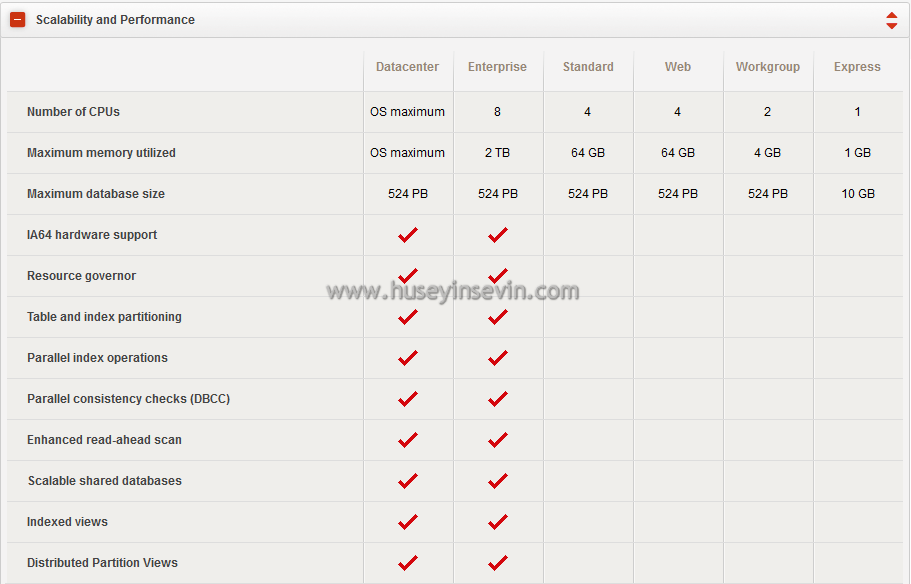Select the Datacenter column header

pyautogui.click(x=407, y=67)
